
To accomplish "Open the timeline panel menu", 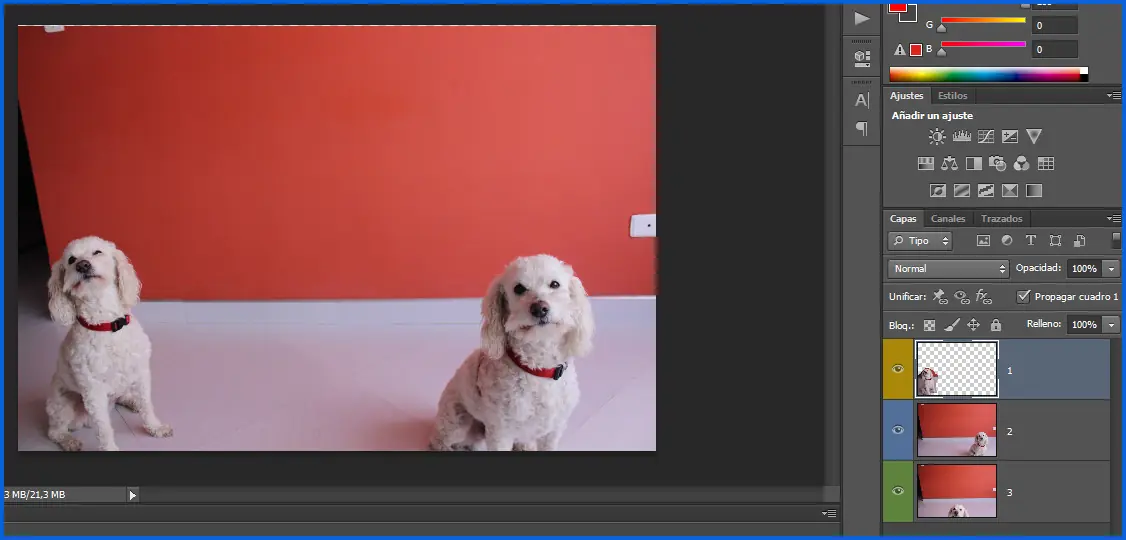I will point(829,513).
